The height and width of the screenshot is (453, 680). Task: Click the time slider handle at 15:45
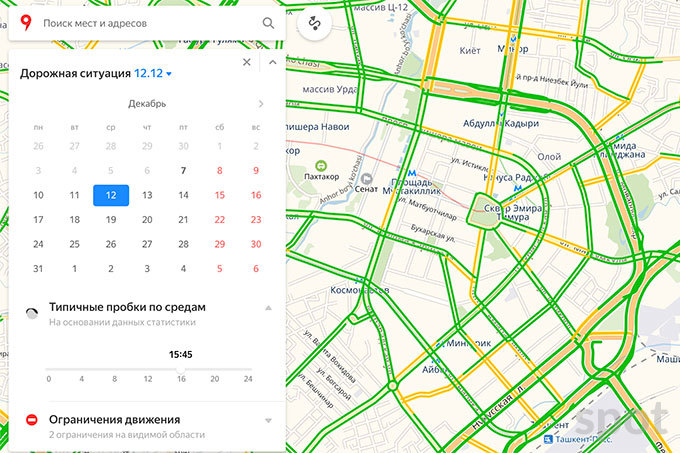click(x=181, y=370)
